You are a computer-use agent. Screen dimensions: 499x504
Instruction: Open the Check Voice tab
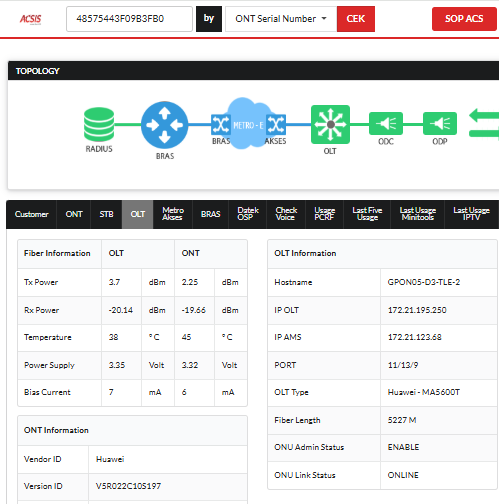coord(286,214)
